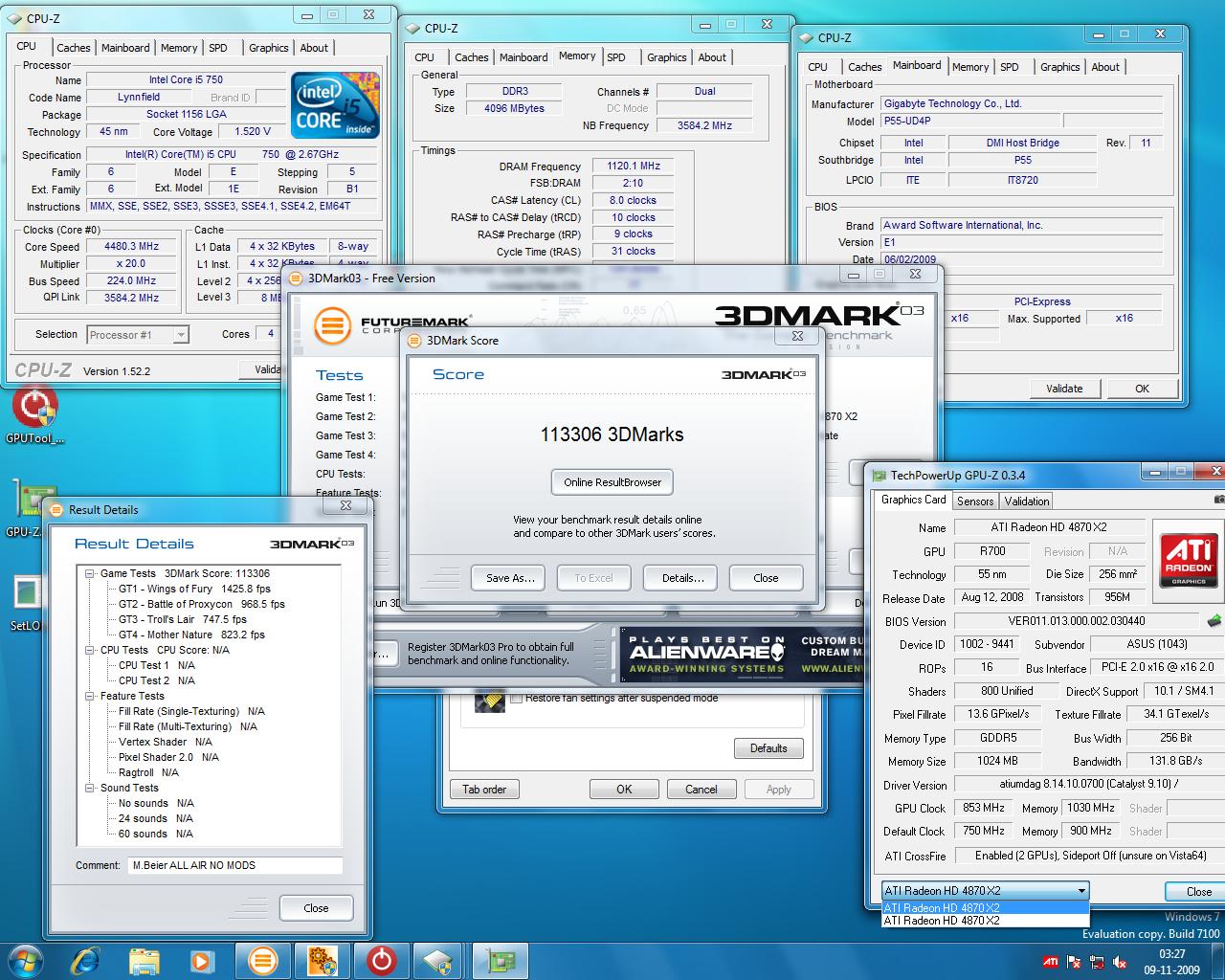
Task: Open the Validation tab in GPU-Z
Action: tap(1027, 501)
